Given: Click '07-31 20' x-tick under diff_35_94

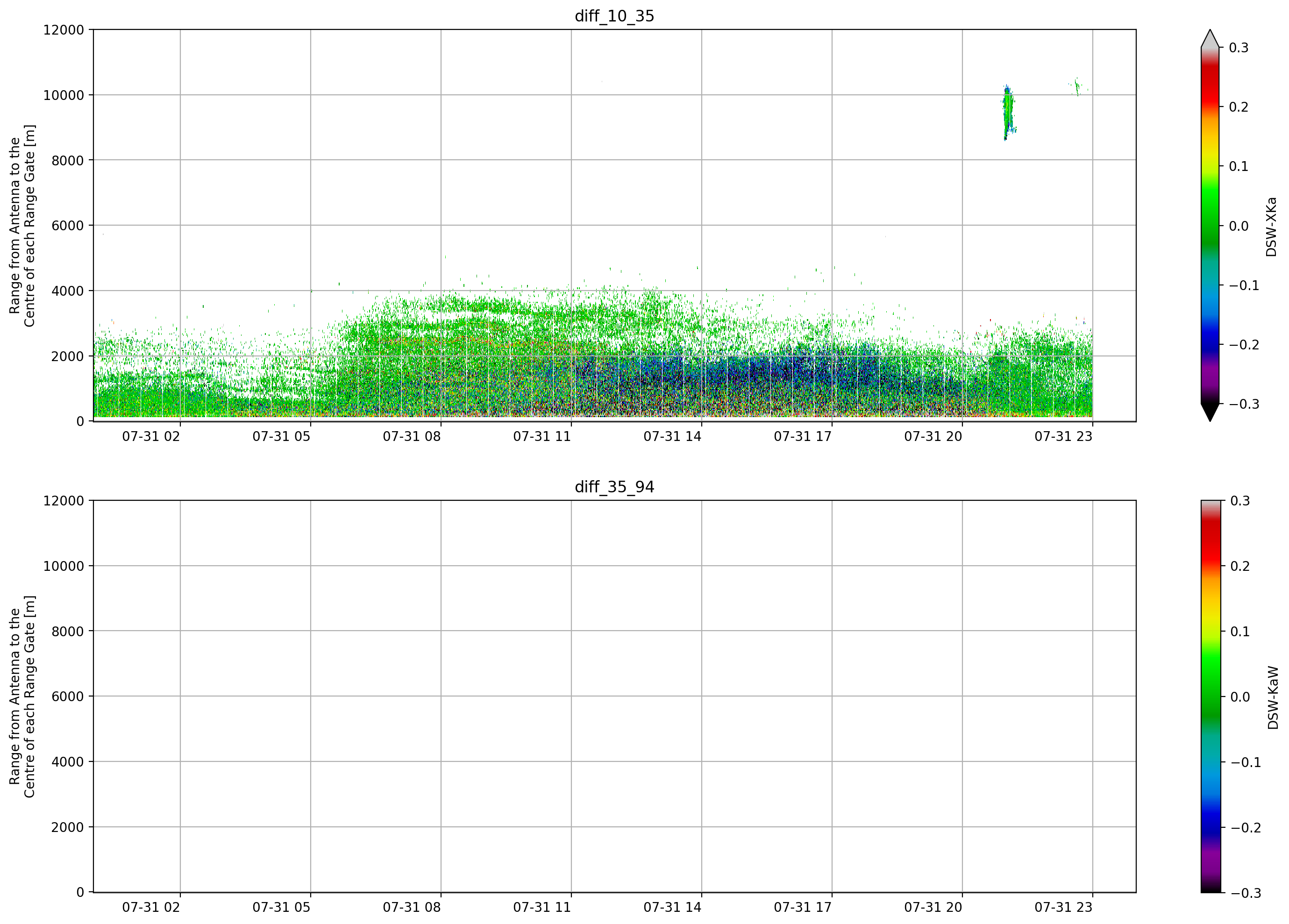Looking at the screenshot, I should [933, 908].
